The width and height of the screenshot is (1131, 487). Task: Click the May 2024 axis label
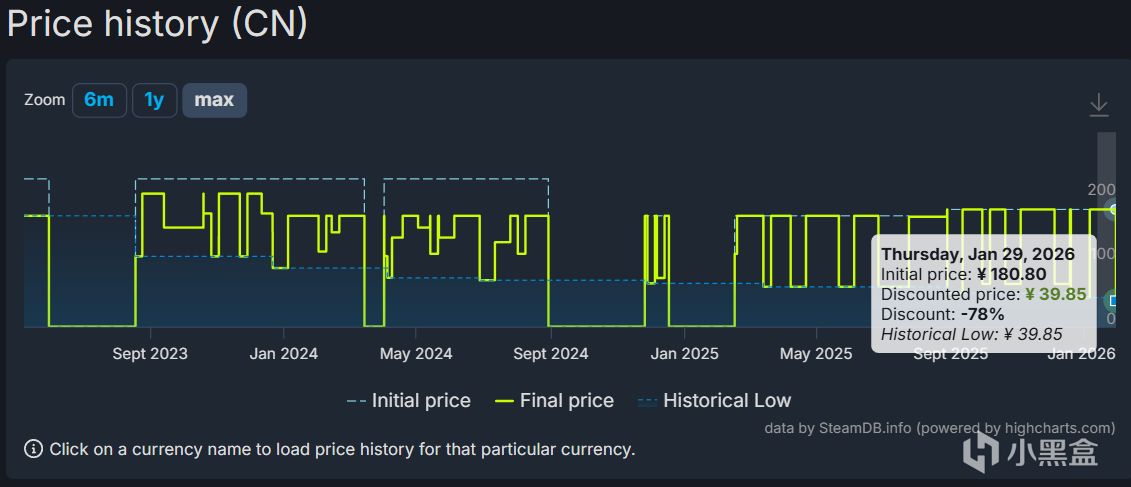tap(416, 353)
